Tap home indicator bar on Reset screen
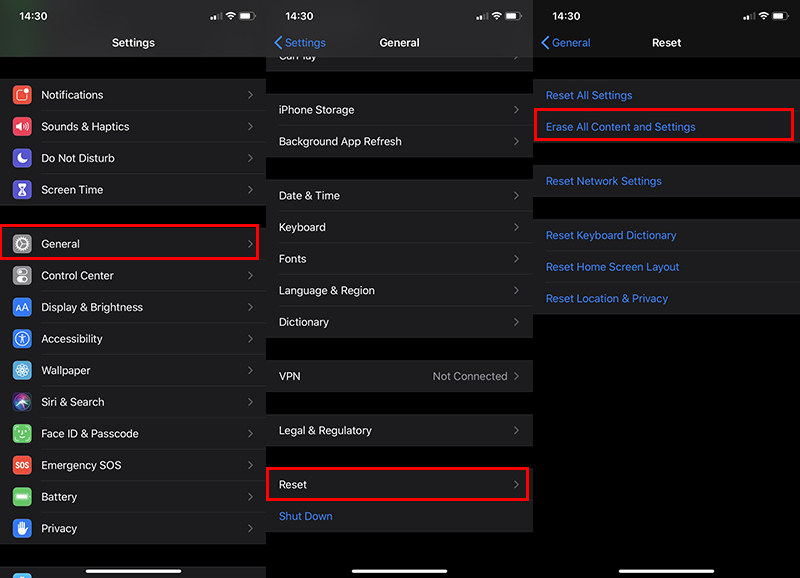The width and height of the screenshot is (800, 578). coord(666,571)
